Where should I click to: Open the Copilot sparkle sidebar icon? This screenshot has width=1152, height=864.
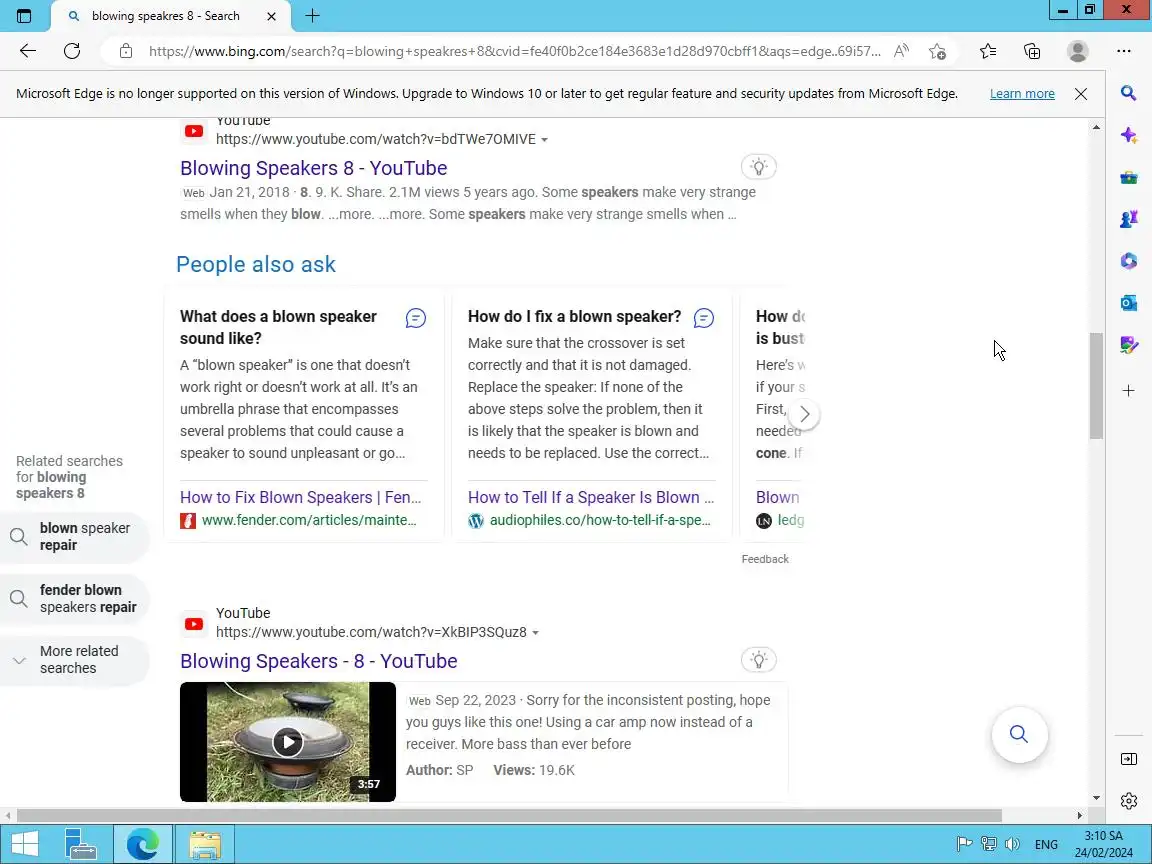[x=1129, y=135]
